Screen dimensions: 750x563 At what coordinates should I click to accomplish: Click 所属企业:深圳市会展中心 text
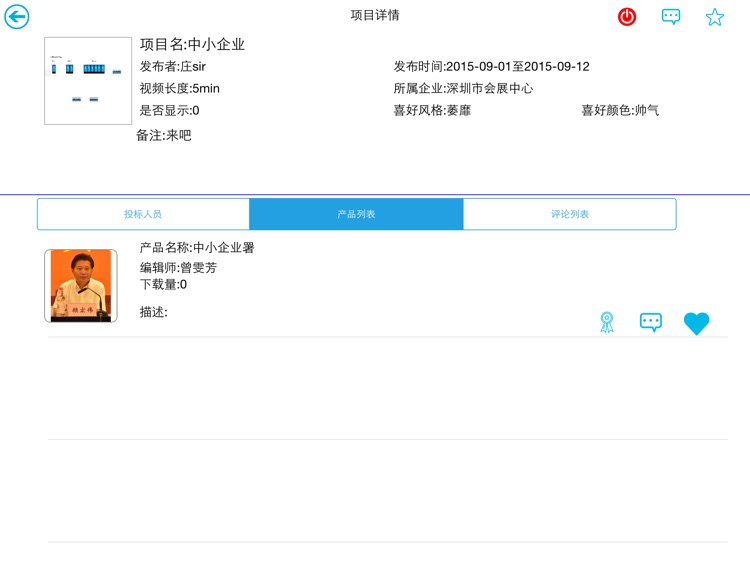463,88
